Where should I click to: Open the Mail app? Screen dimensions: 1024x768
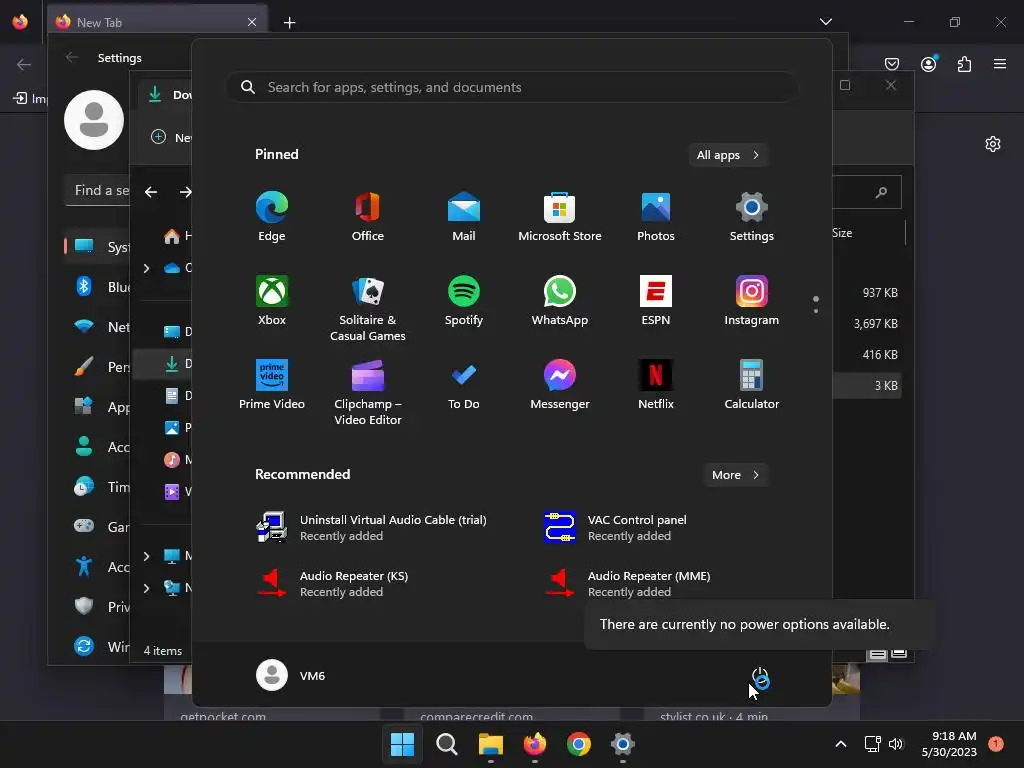(x=464, y=217)
